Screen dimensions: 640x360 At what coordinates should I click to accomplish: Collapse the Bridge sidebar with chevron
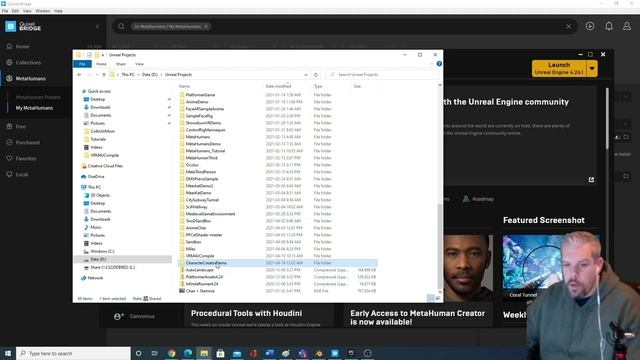(97, 27)
